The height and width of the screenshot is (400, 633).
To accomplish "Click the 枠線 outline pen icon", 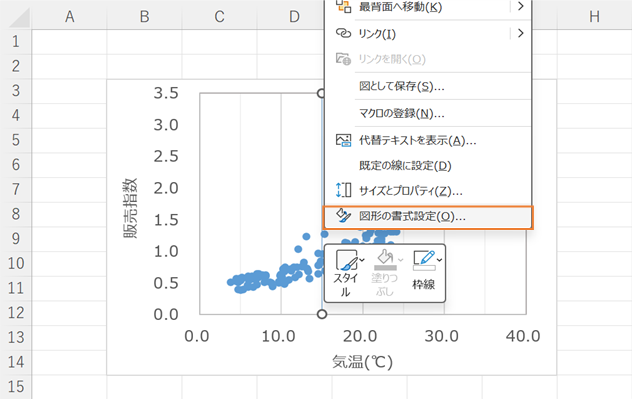I will pyautogui.click(x=424, y=262).
